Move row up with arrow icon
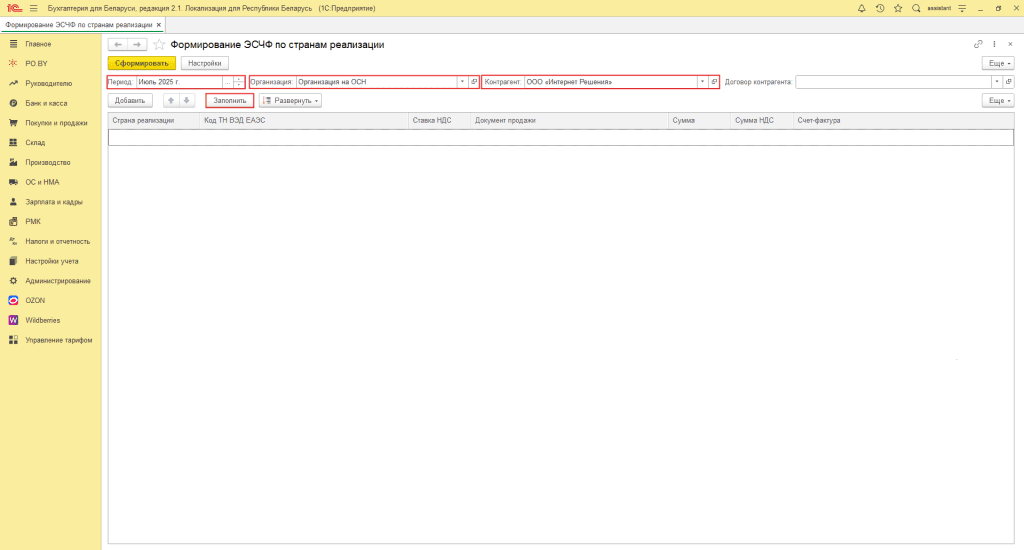 [171, 100]
